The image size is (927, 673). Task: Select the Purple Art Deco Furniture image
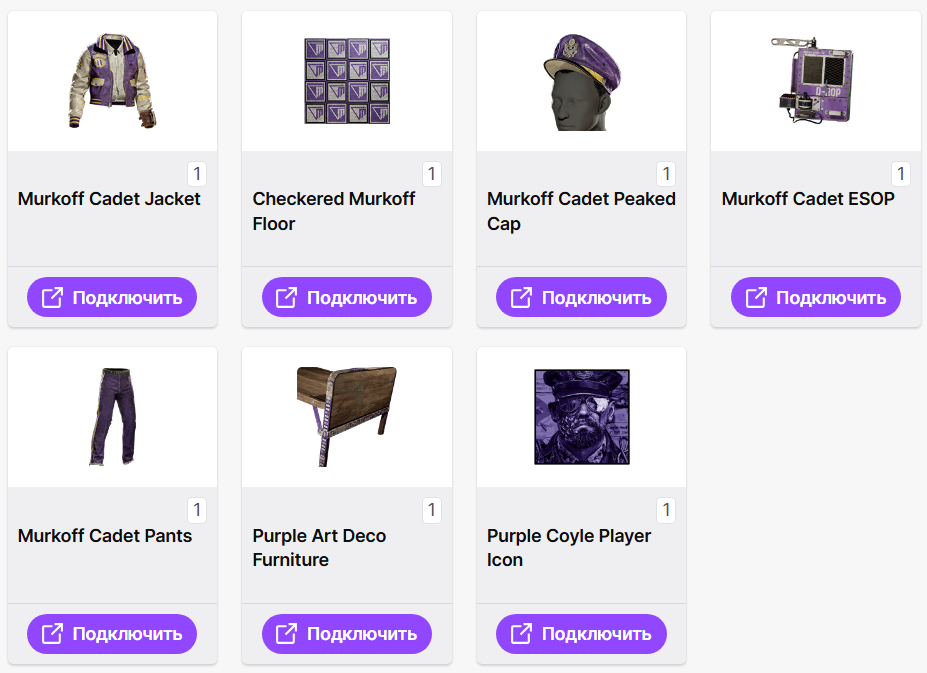[x=346, y=417]
